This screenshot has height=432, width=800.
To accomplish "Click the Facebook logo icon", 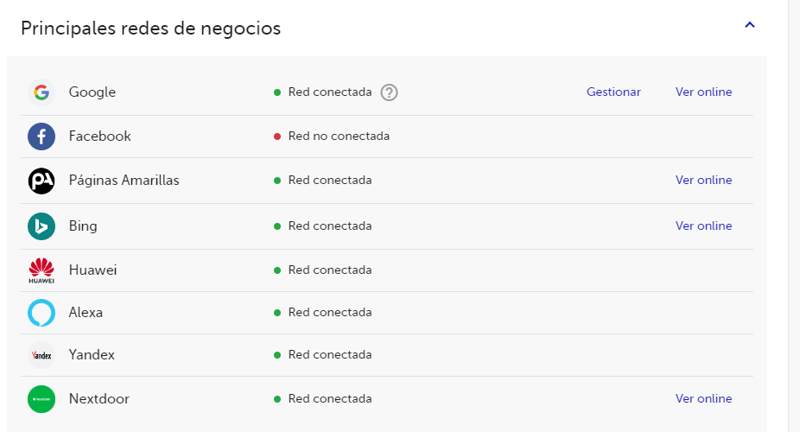I will 41,136.
